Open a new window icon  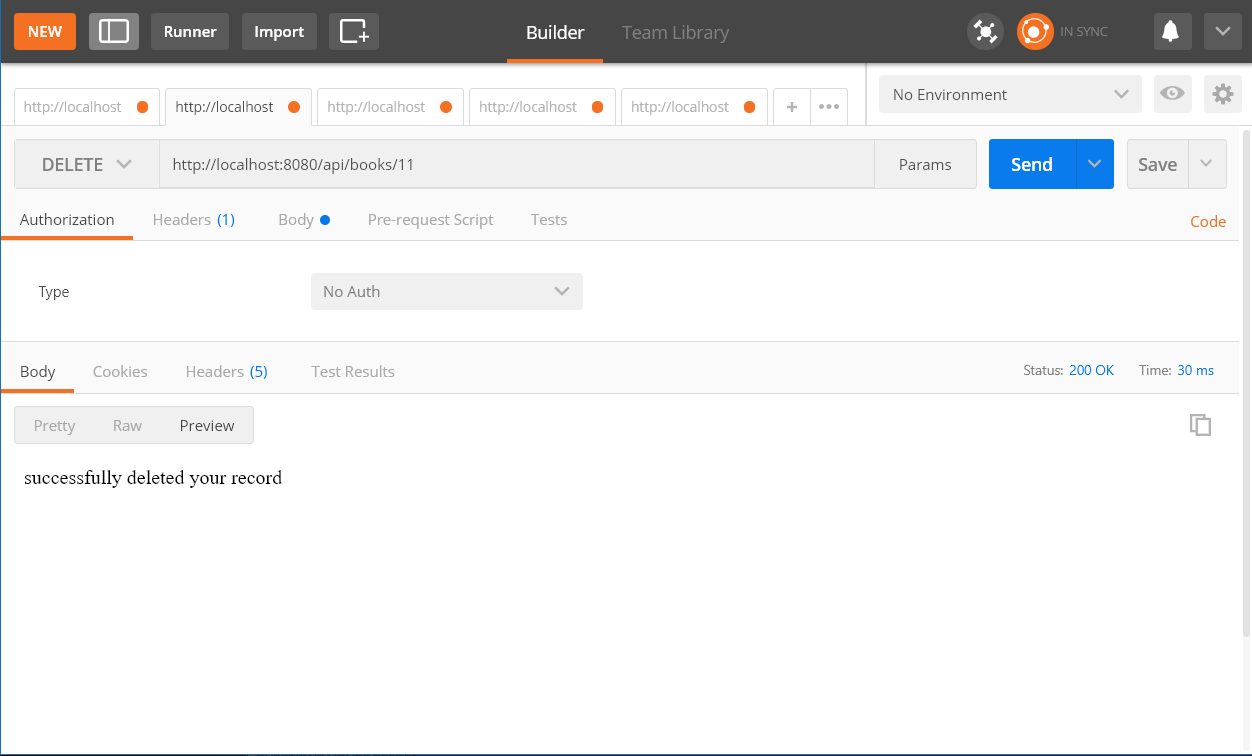[354, 32]
